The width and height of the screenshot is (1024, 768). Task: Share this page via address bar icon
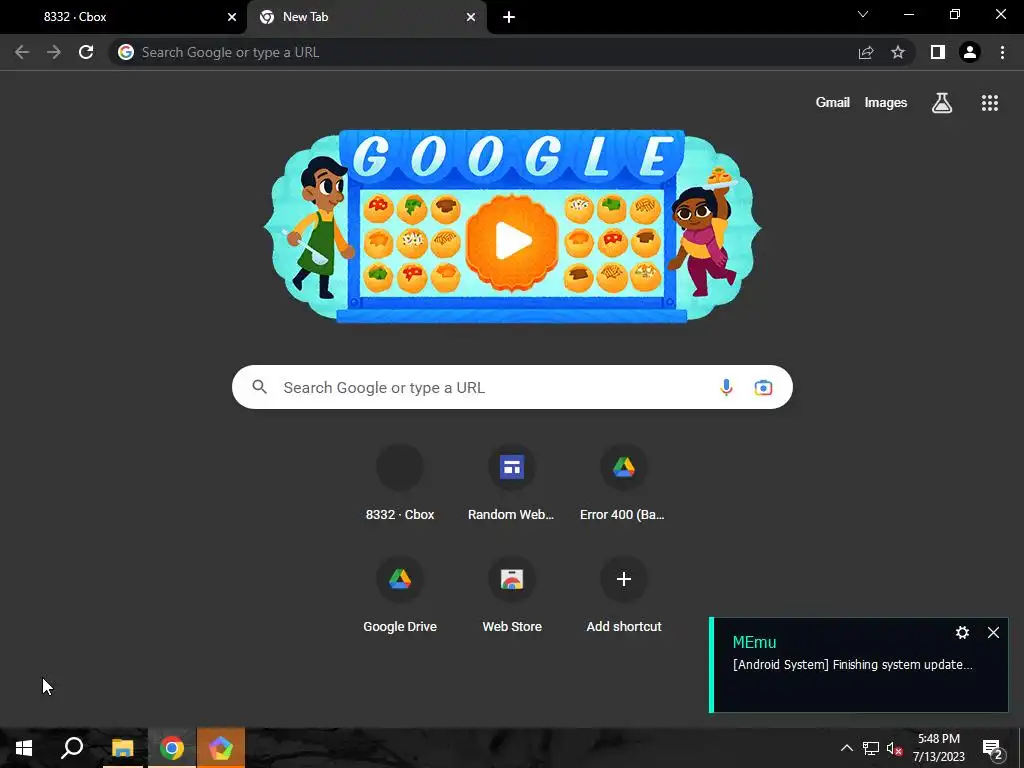tap(866, 52)
